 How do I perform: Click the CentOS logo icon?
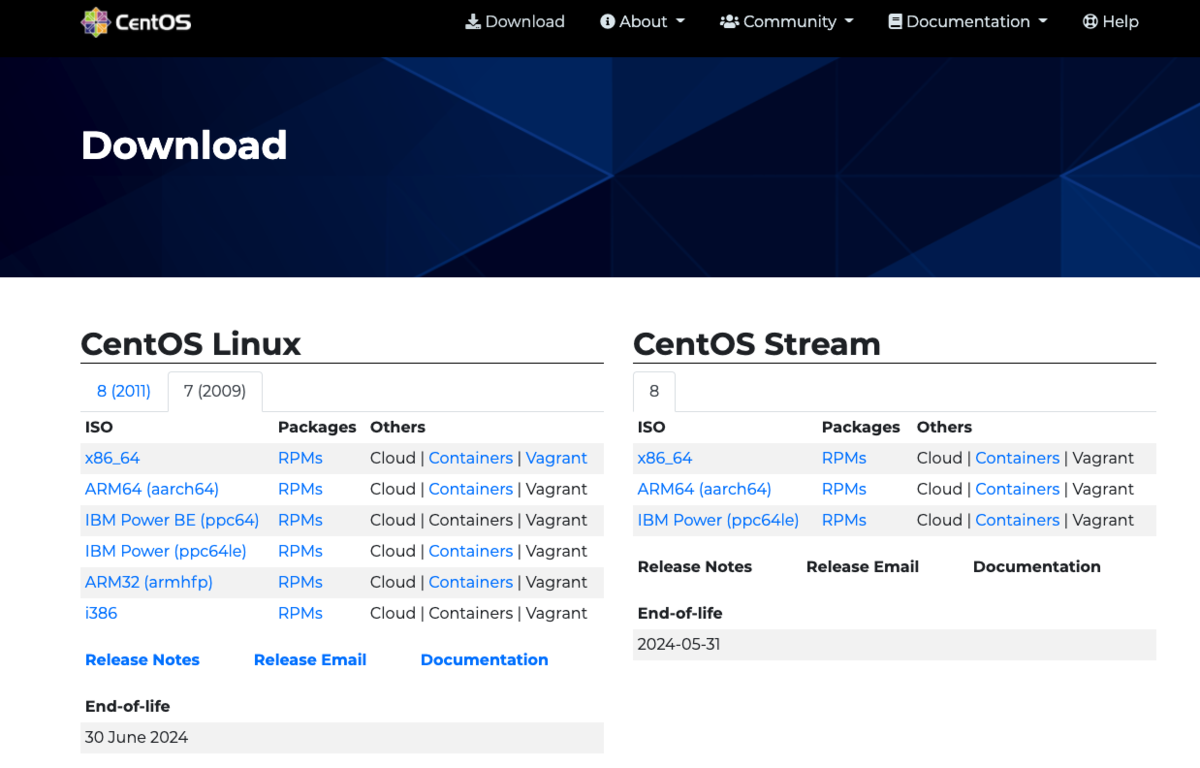(95, 22)
